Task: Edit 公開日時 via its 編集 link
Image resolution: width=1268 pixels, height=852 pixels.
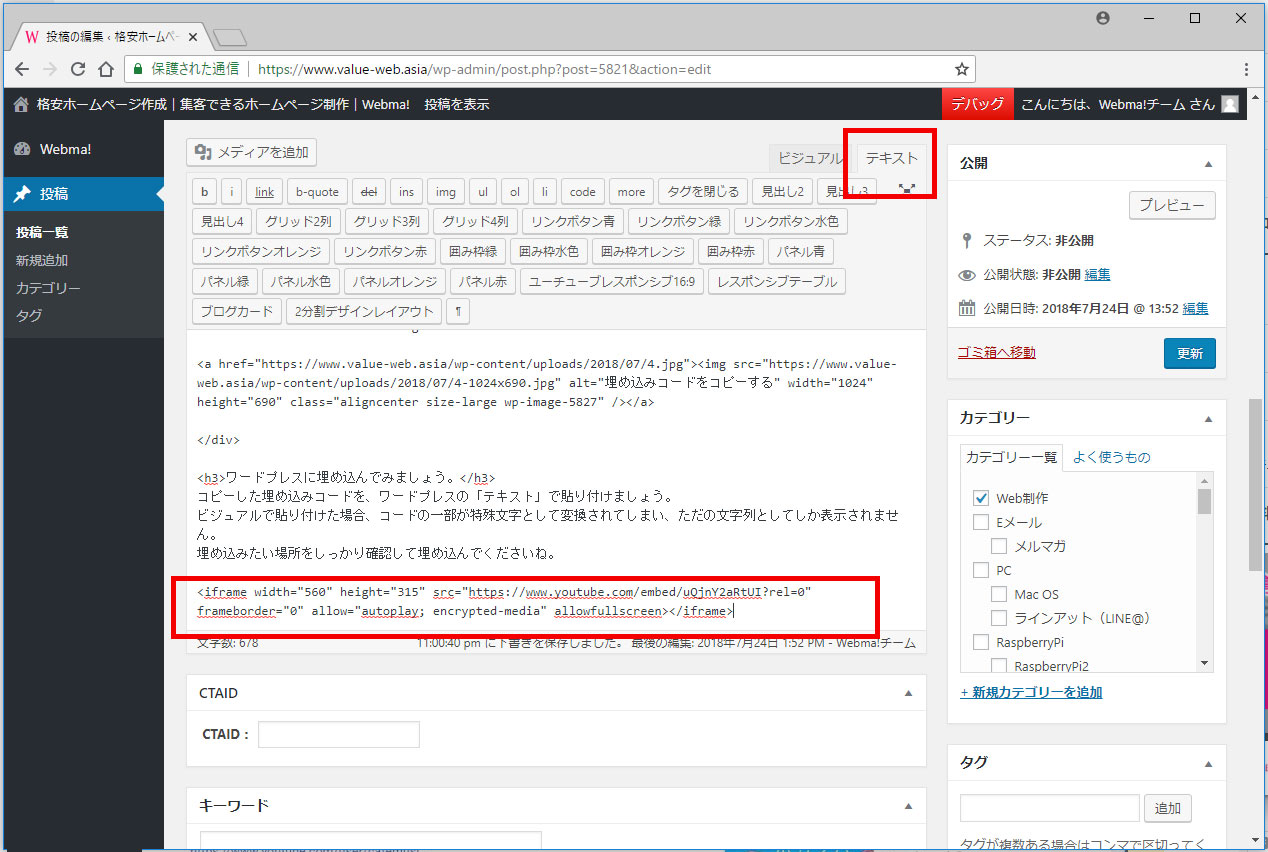Action: point(1195,308)
